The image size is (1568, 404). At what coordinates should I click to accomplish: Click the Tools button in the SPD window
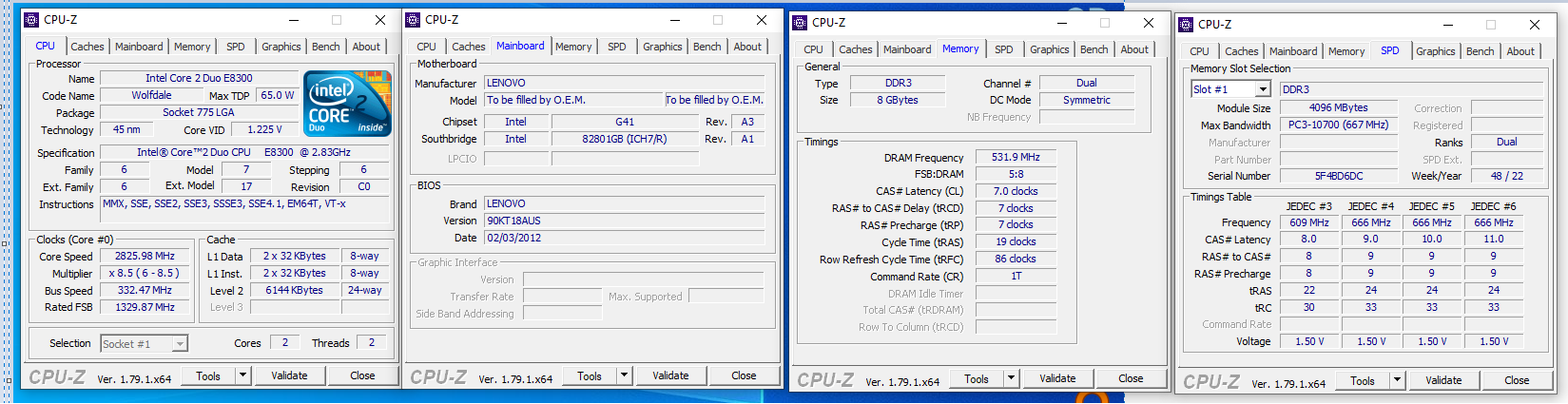(1362, 380)
